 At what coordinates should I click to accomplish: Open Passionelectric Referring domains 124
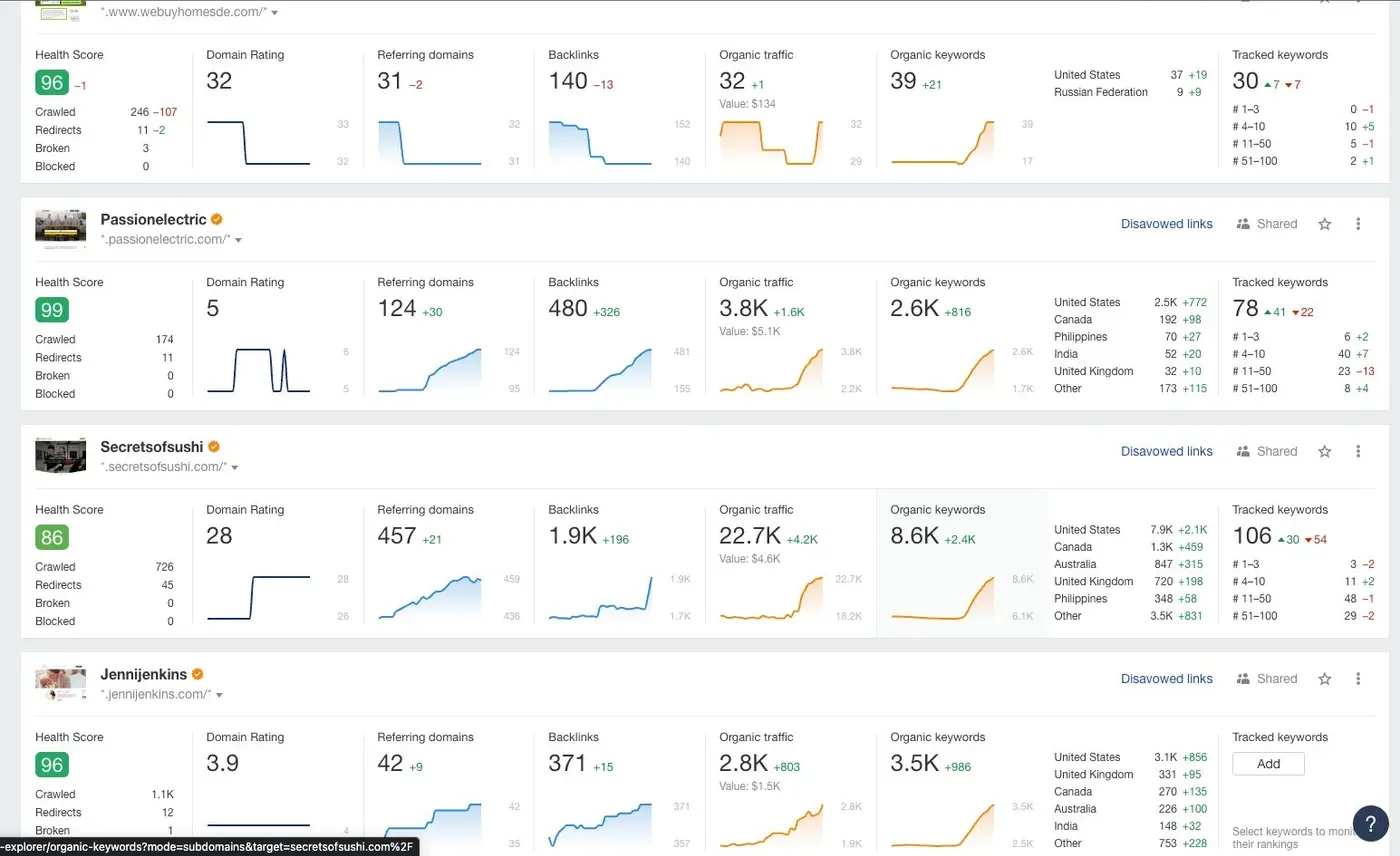397,309
